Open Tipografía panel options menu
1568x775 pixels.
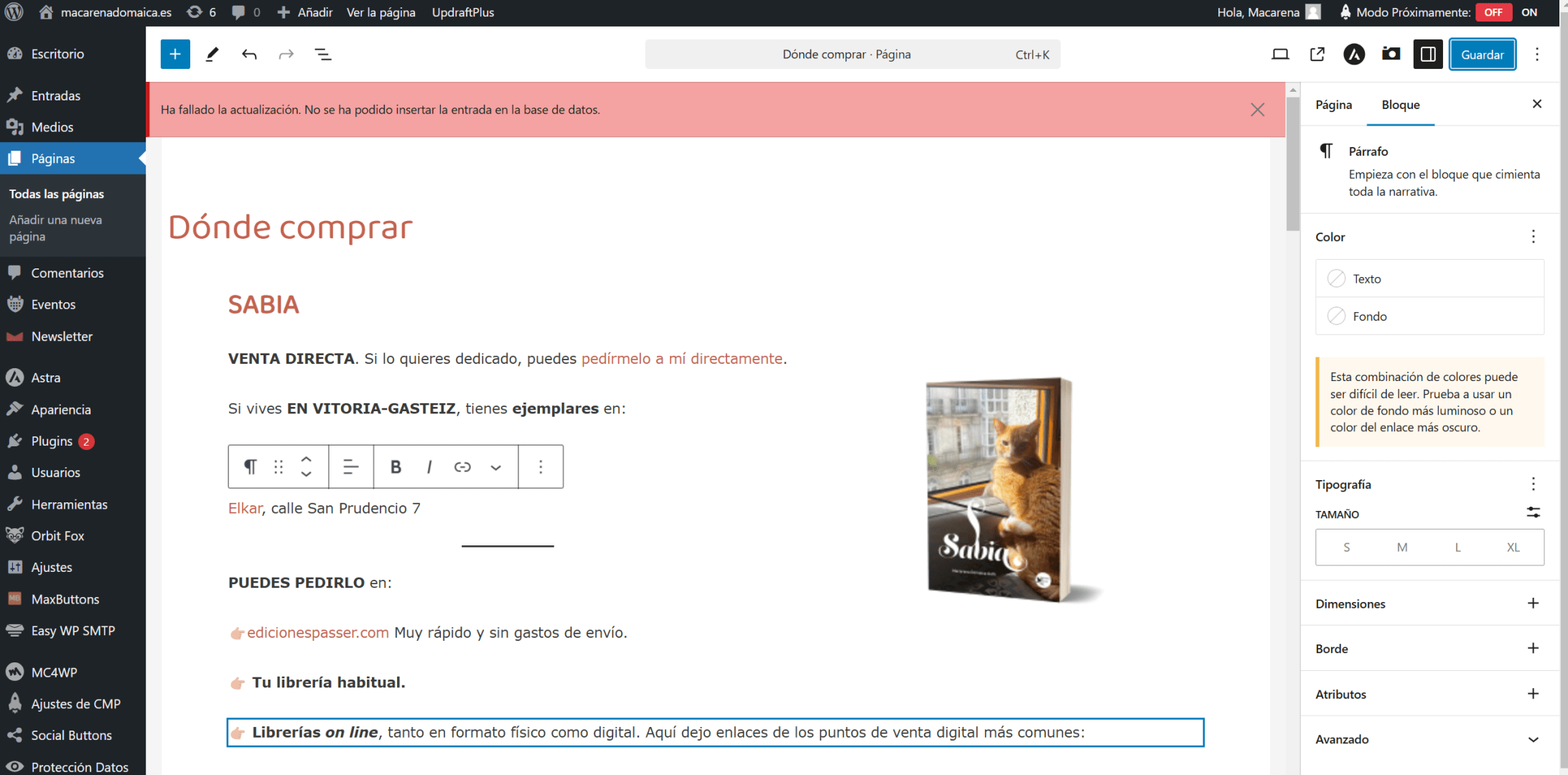[1533, 484]
